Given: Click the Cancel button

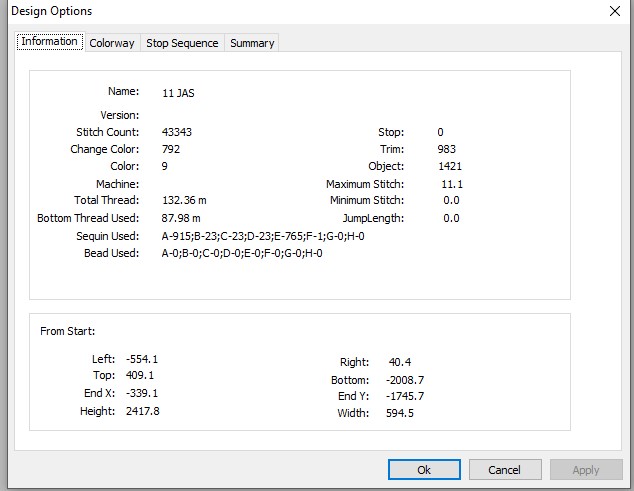Looking at the screenshot, I should (x=505, y=470).
